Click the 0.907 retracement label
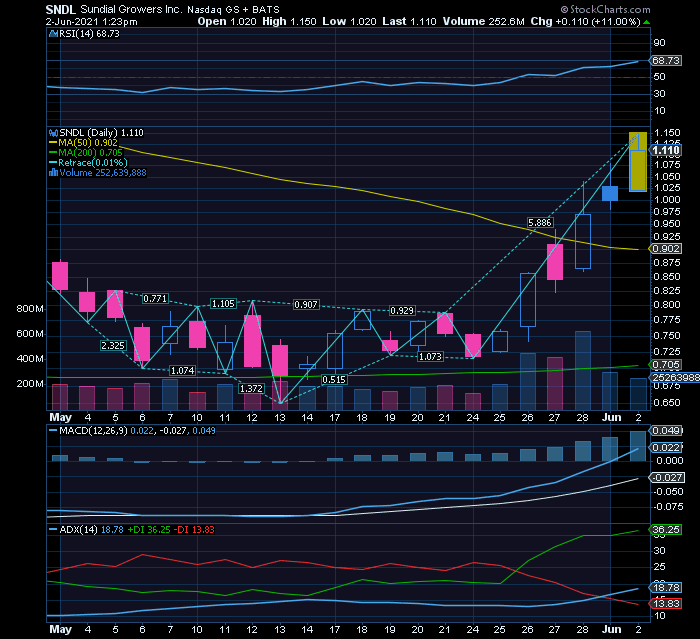Image resolution: width=700 pixels, height=639 pixels. 306,305
